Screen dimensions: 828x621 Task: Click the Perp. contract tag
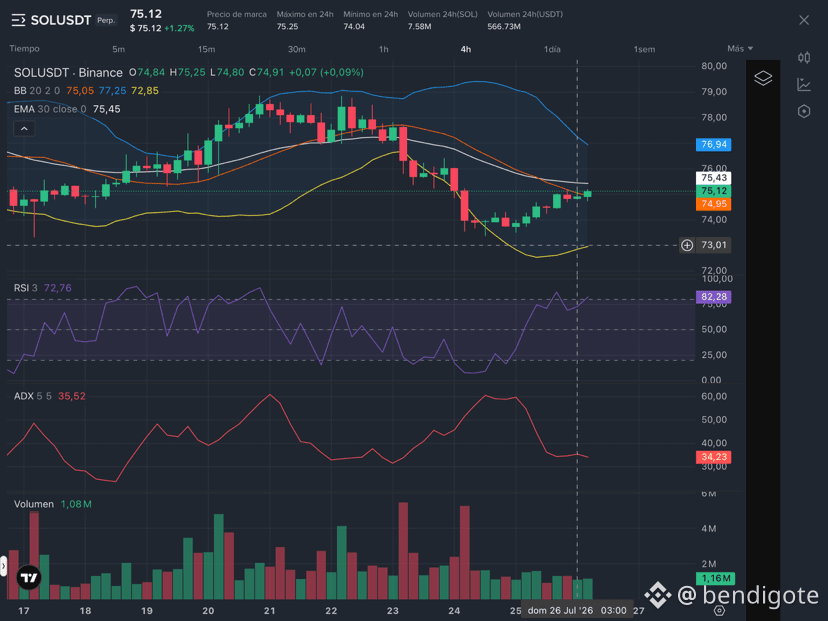106,21
